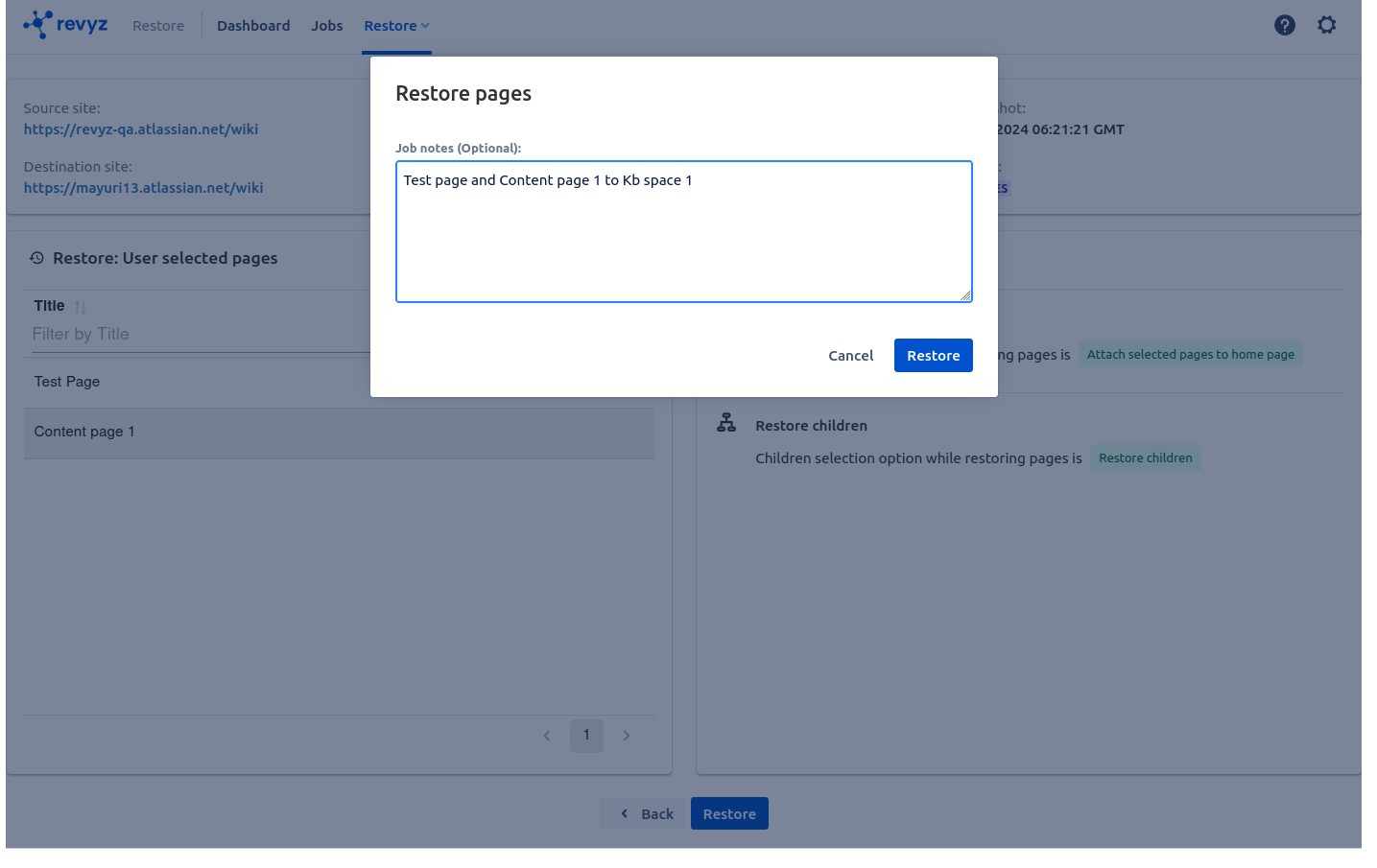Image resolution: width=1377 pixels, height=868 pixels.
Task: Click the revyz logo icon
Action: (x=38, y=24)
